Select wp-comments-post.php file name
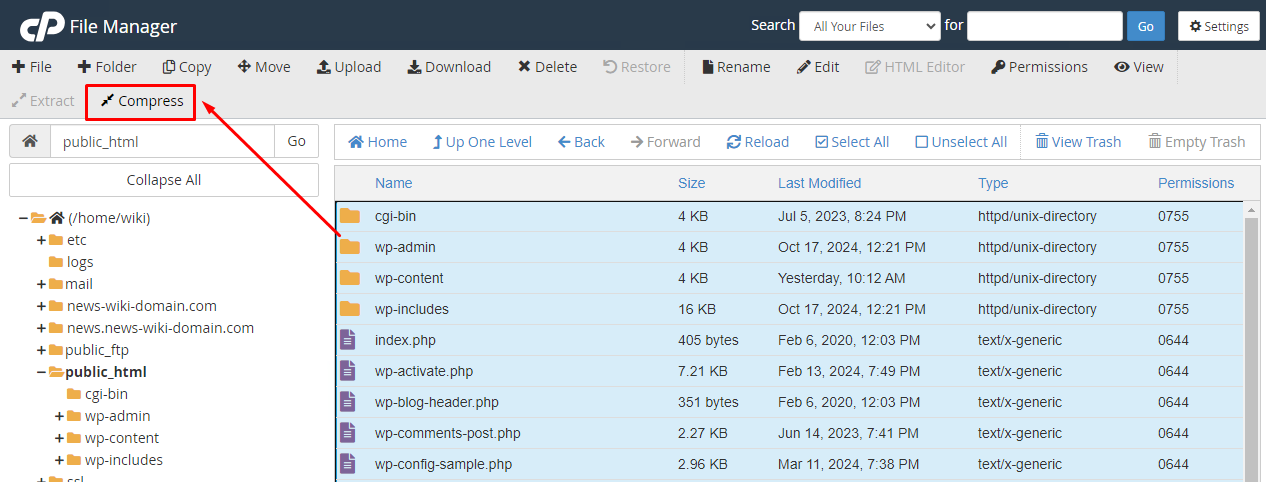 [447, 433]
